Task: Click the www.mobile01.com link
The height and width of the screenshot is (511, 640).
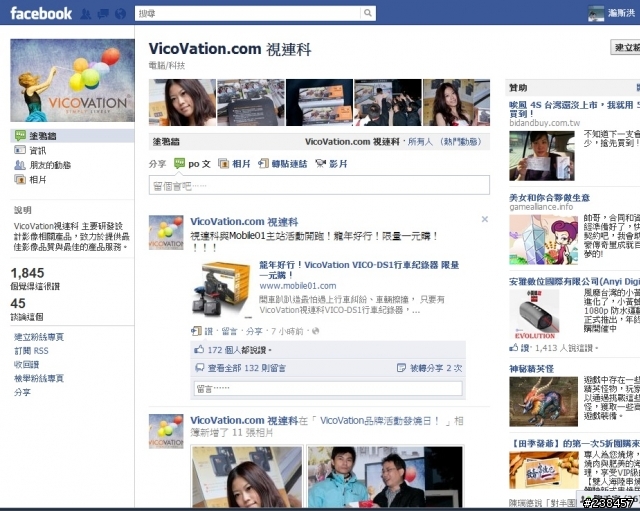Action: [298, 286]
